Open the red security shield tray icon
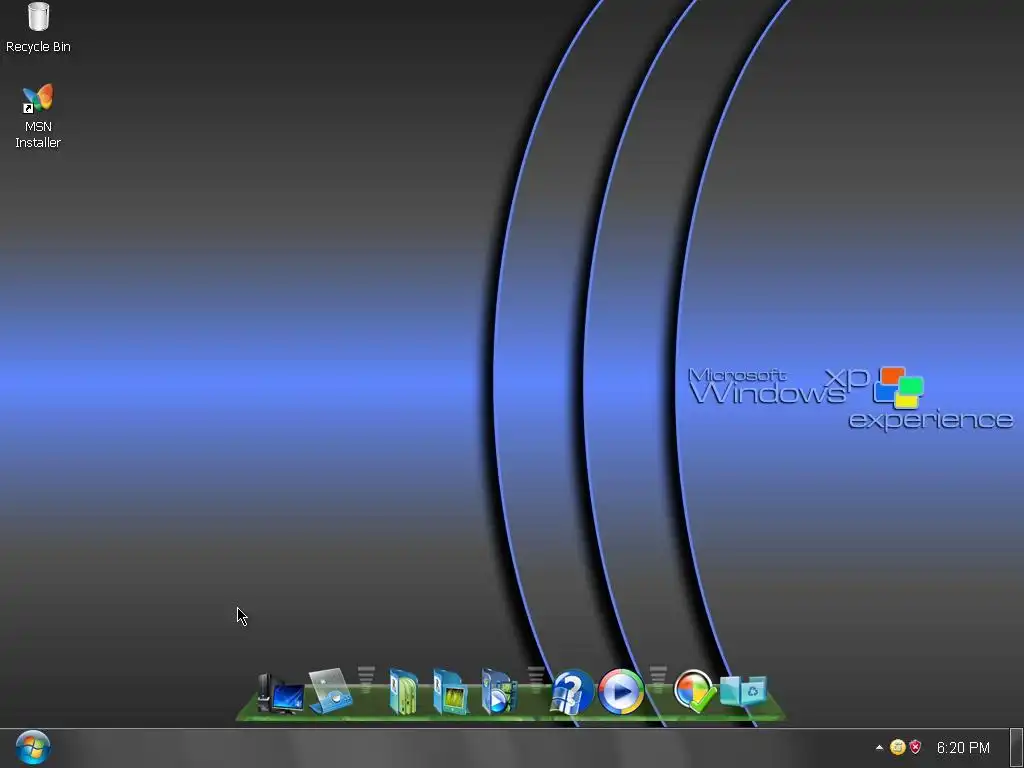The image size is (1024, 768). [916, 747]
